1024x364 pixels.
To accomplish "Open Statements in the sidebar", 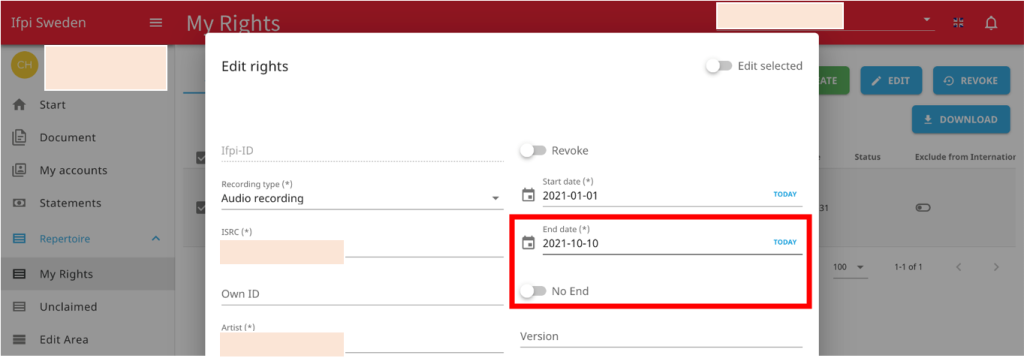I will pyautogui.click(x=70, y=203).
